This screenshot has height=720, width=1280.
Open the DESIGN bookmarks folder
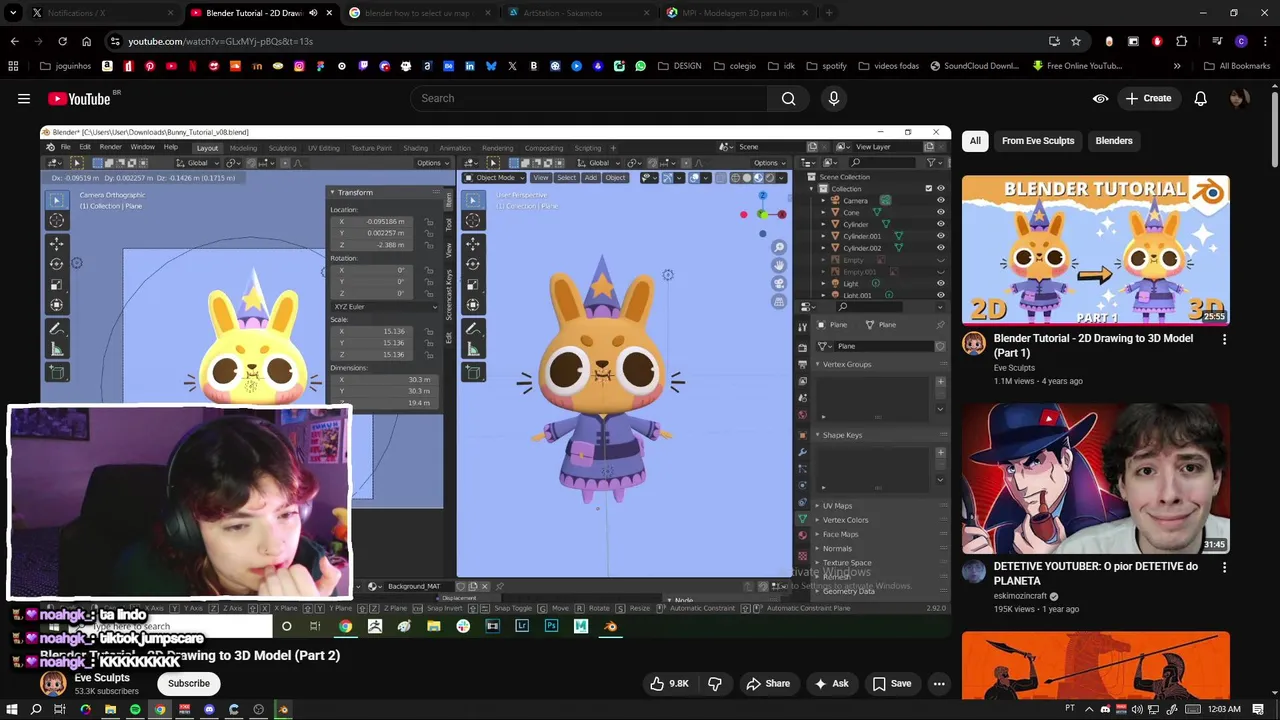pos(679,66)
